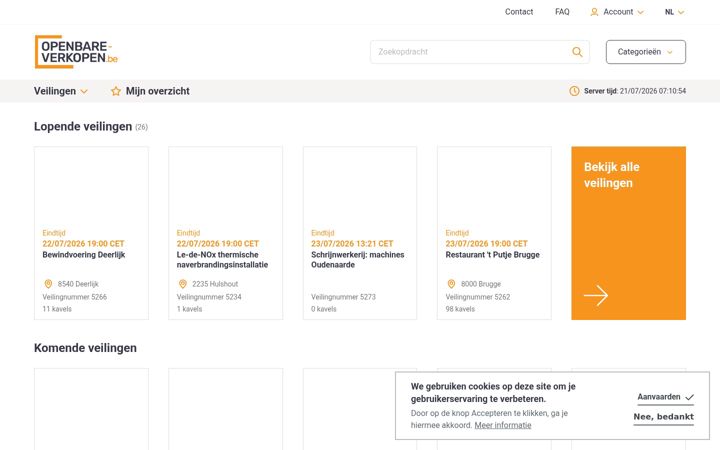Click the white arrow on the orange tile
The height and width of the screenshot is (450, 720).
(596, 295)
